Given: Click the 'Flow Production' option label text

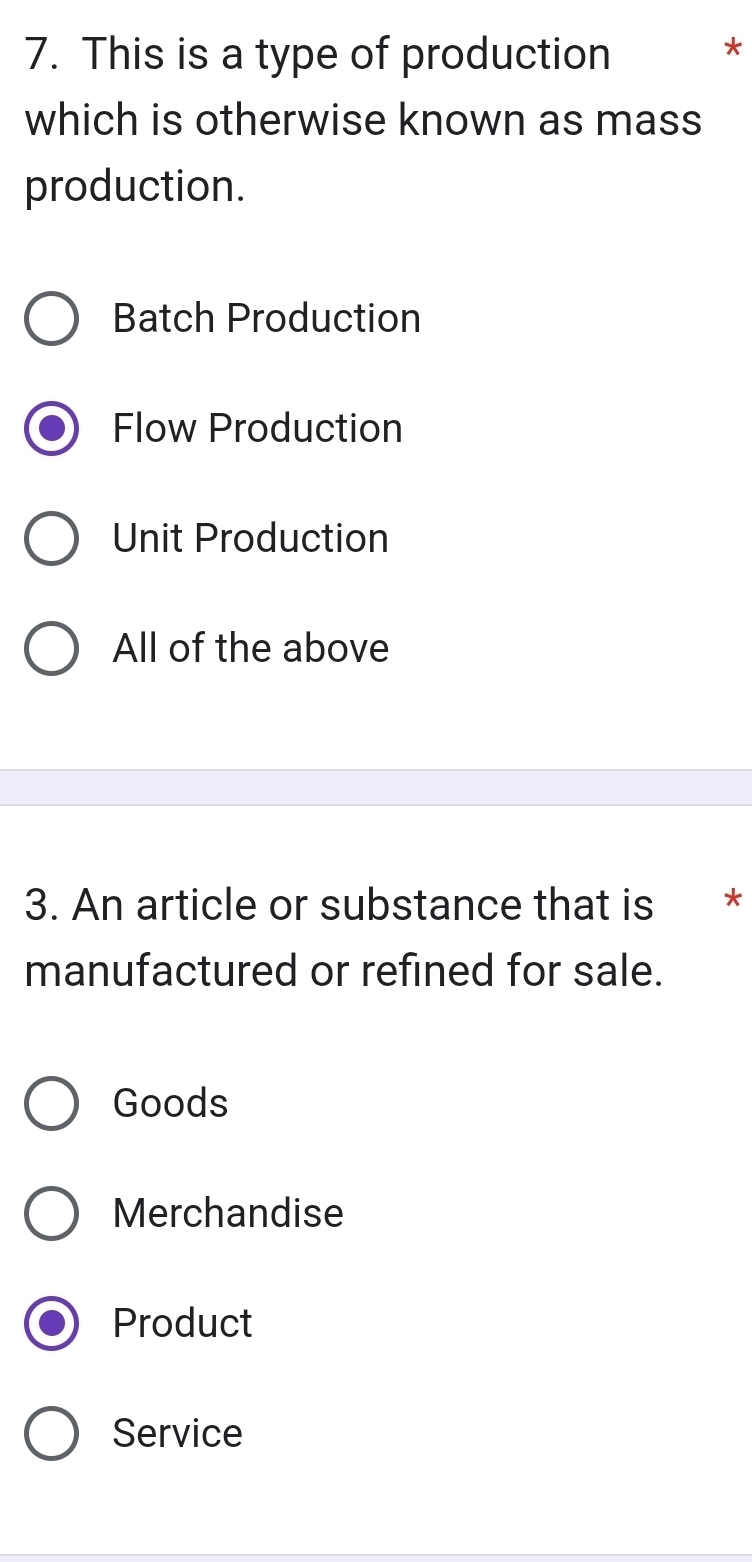Looking at the screenshot, I should [x=258, y=429].
